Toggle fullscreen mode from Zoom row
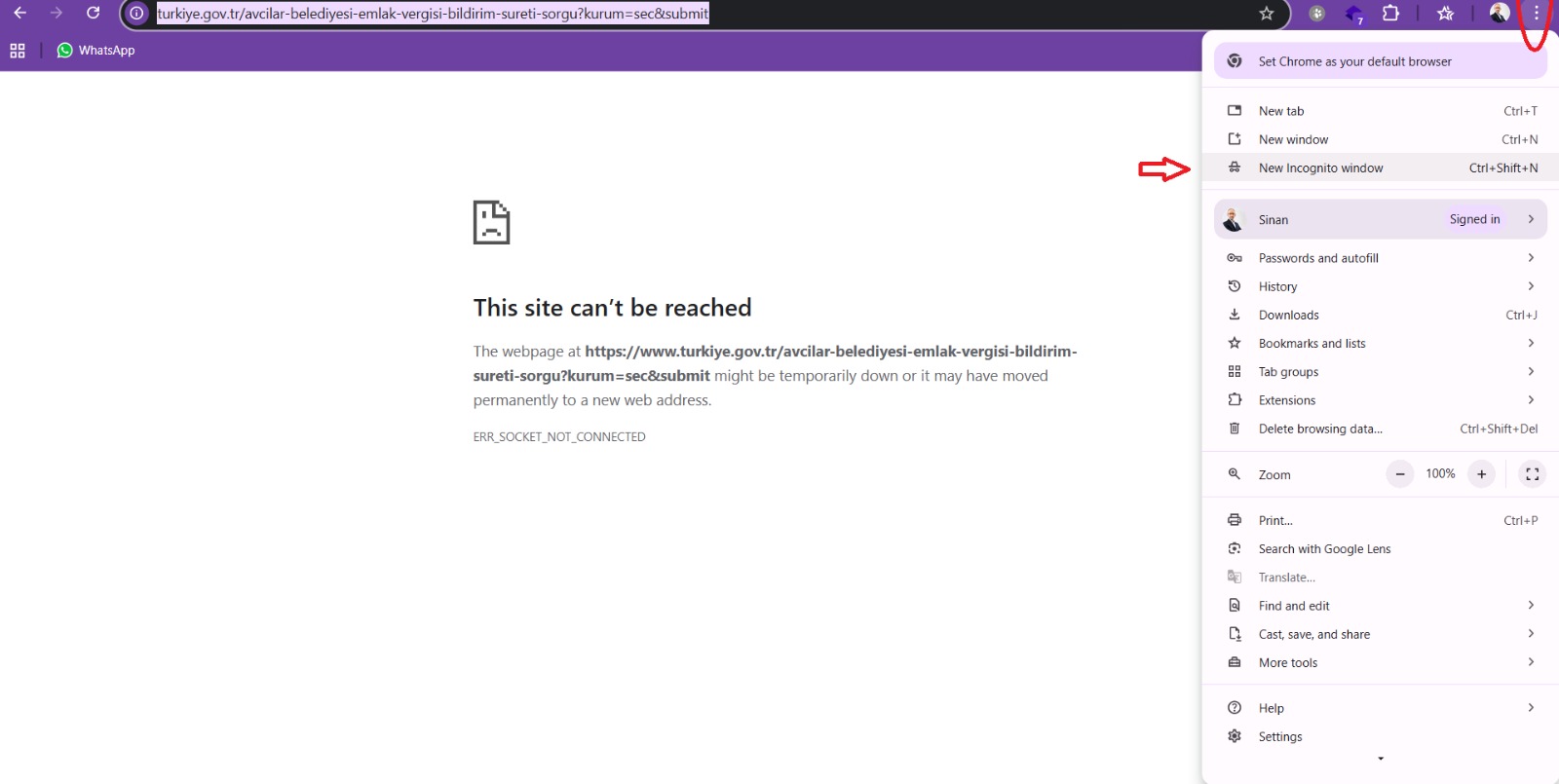 (x=1532, y=474)
